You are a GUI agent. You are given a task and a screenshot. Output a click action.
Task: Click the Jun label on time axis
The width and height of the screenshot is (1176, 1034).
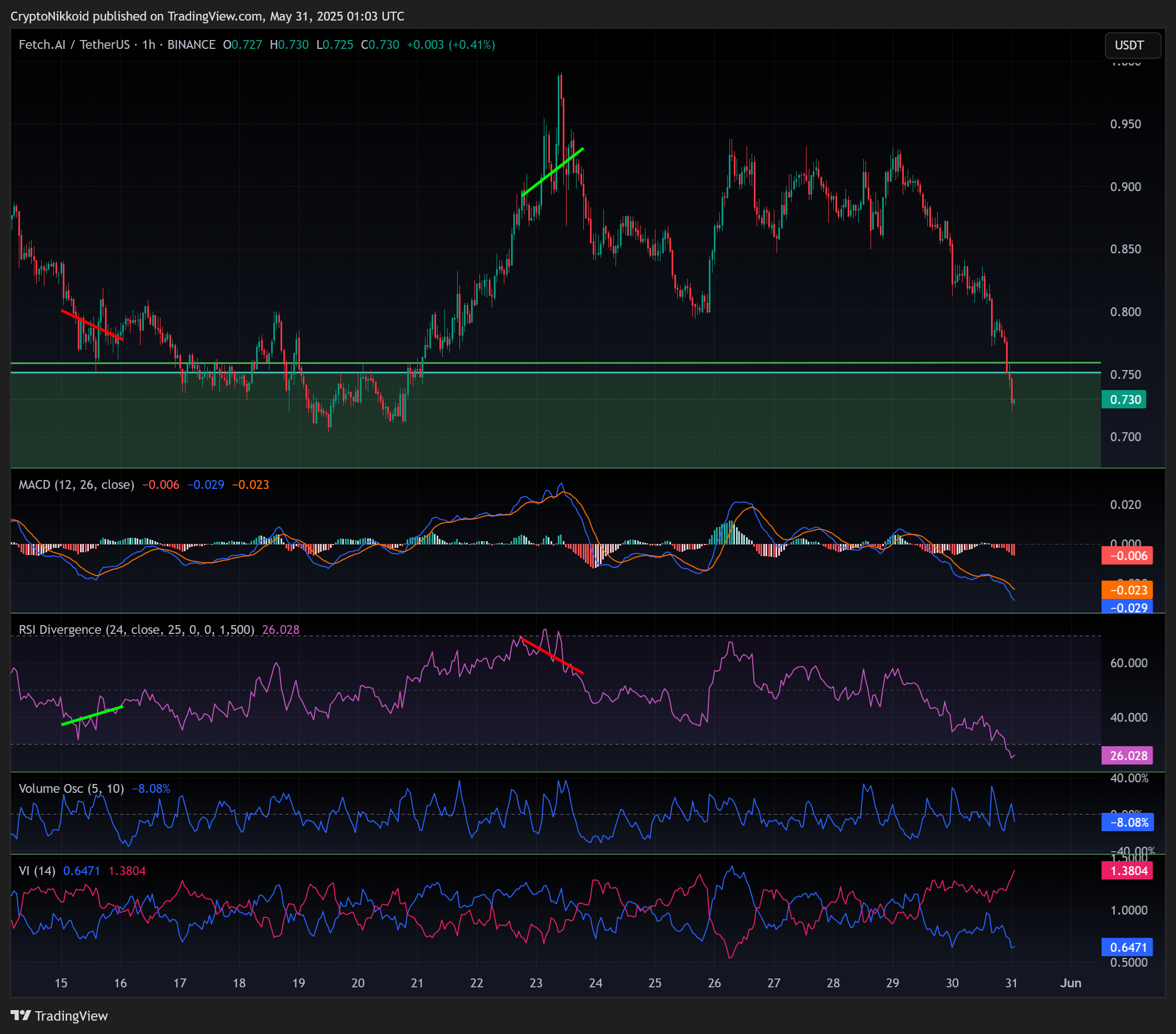1070,983
